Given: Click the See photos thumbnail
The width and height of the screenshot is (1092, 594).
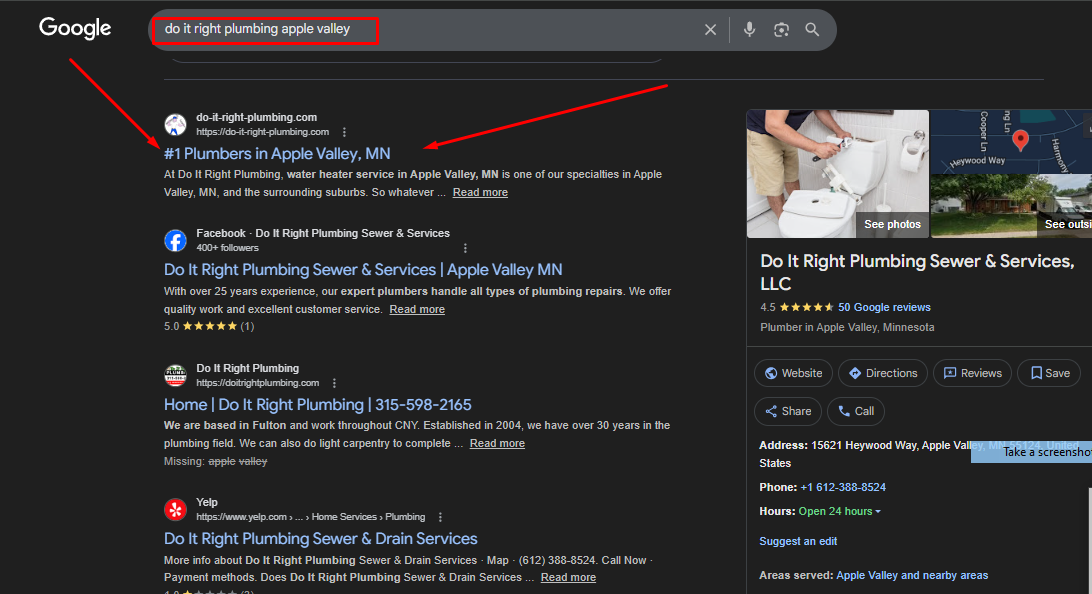Looking at the screenshot, I should pos(892,224).
